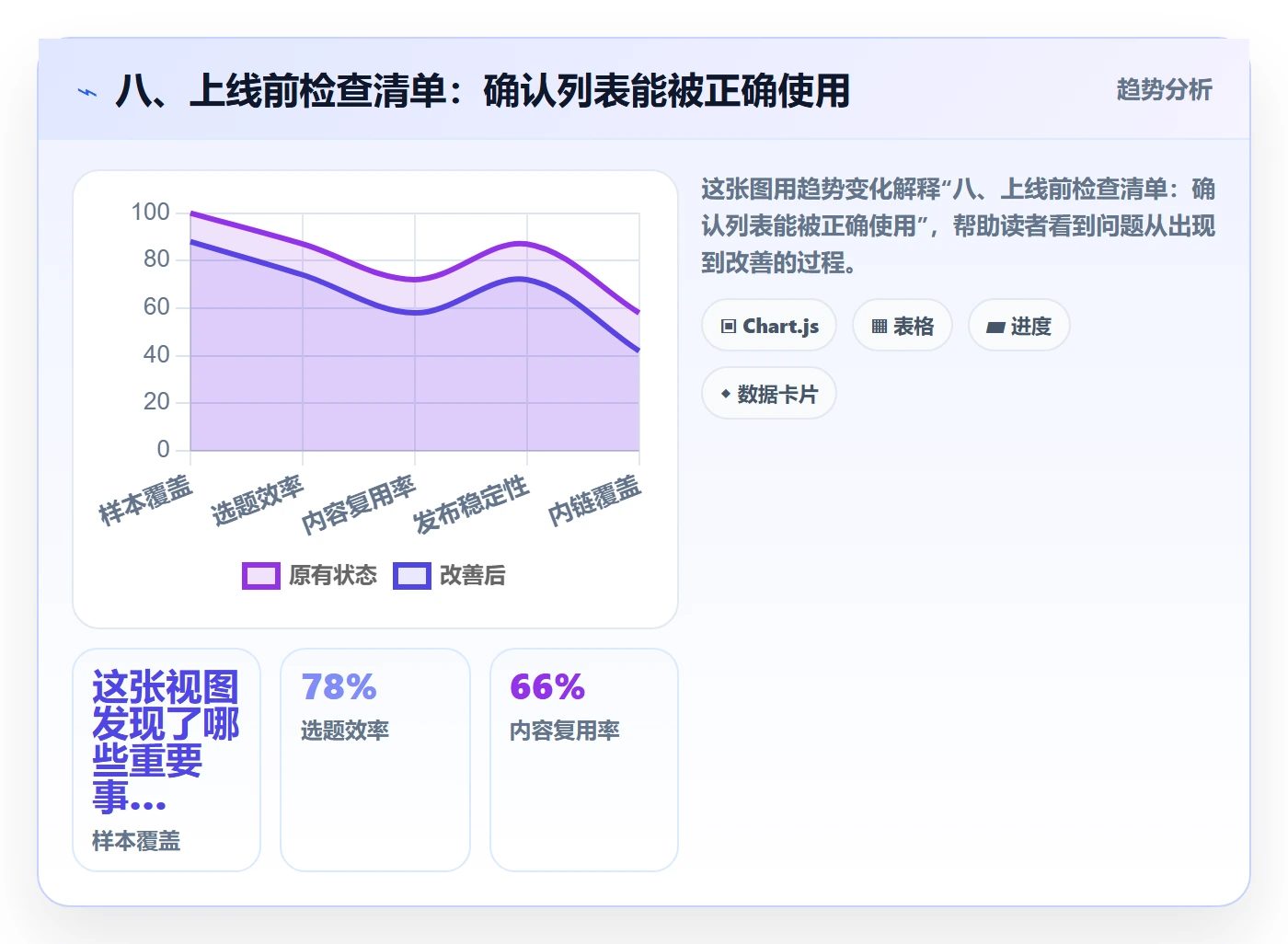The height and width of the screenshot is (944, 1288).
Task: Click the bar icon in 进度 chip
Action: pyautogui.click(x=995, y=327)
